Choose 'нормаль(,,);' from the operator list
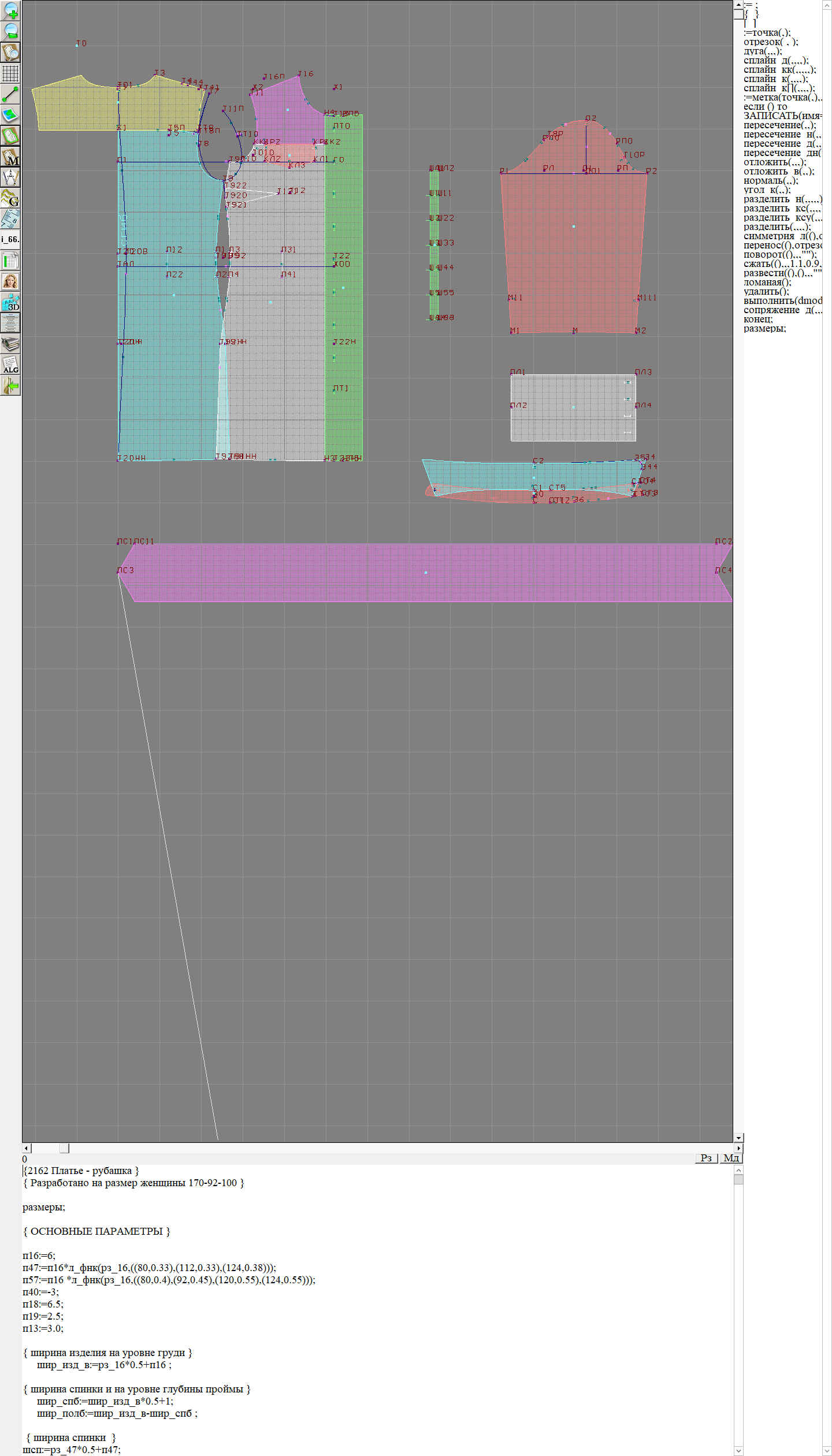Screen dimensions: 832x1456 (x=771, y=180)
